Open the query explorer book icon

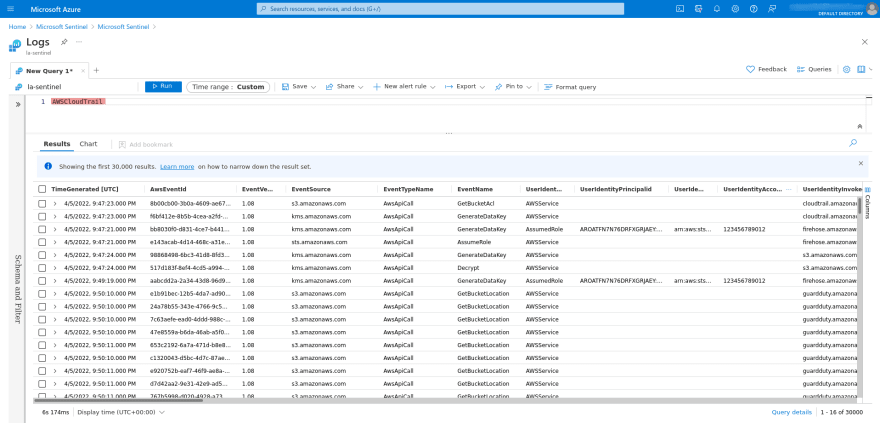pos(861,70)
